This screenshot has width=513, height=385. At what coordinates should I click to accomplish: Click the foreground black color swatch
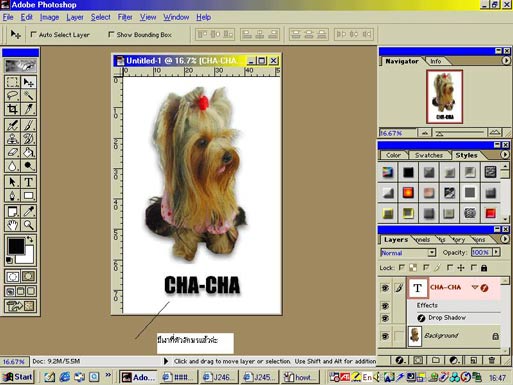15,246
